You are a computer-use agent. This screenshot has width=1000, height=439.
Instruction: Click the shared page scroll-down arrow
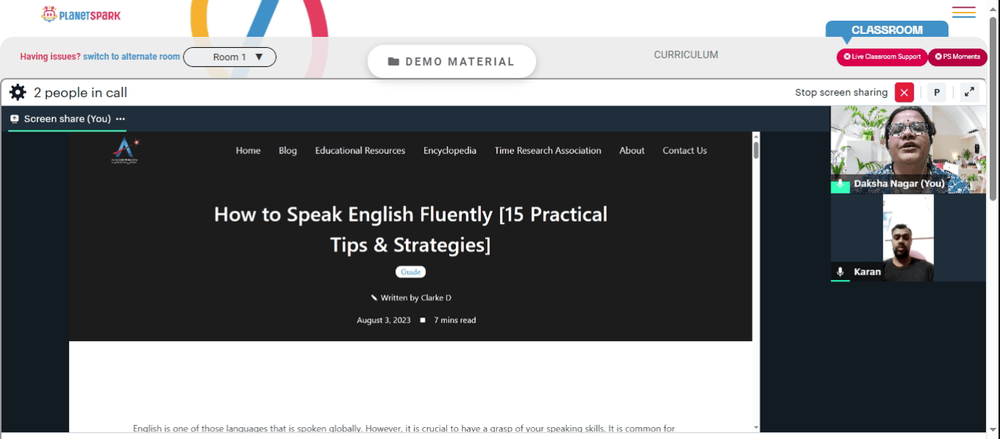click(756, 428)
